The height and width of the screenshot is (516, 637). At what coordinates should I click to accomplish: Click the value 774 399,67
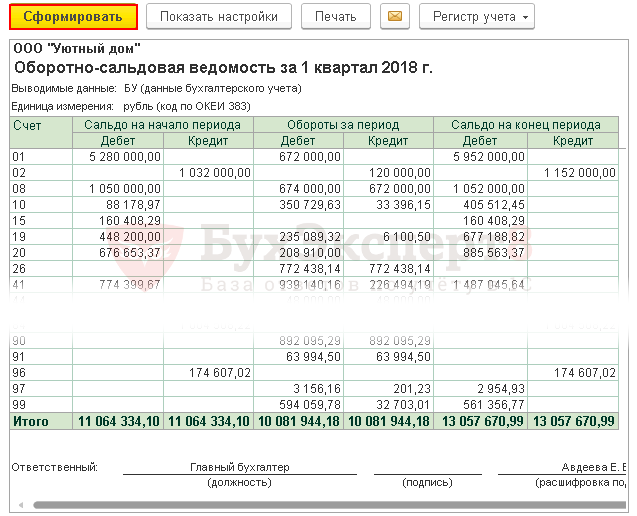click(130, 284)
